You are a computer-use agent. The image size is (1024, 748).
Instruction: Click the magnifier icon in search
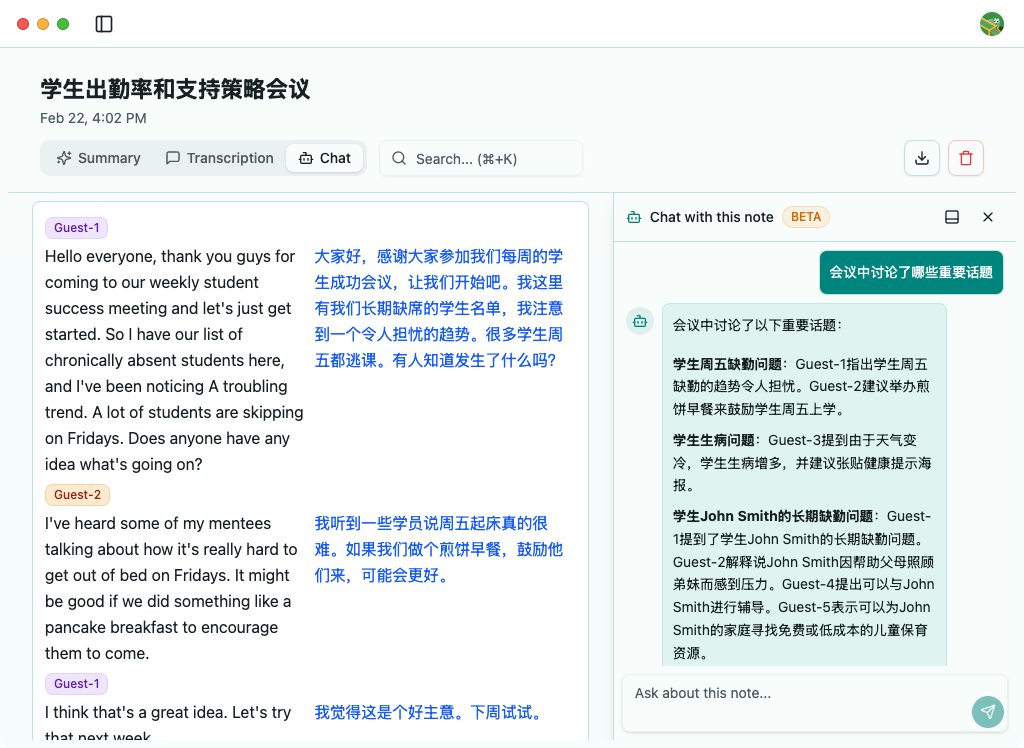click(x=399, y=159)
